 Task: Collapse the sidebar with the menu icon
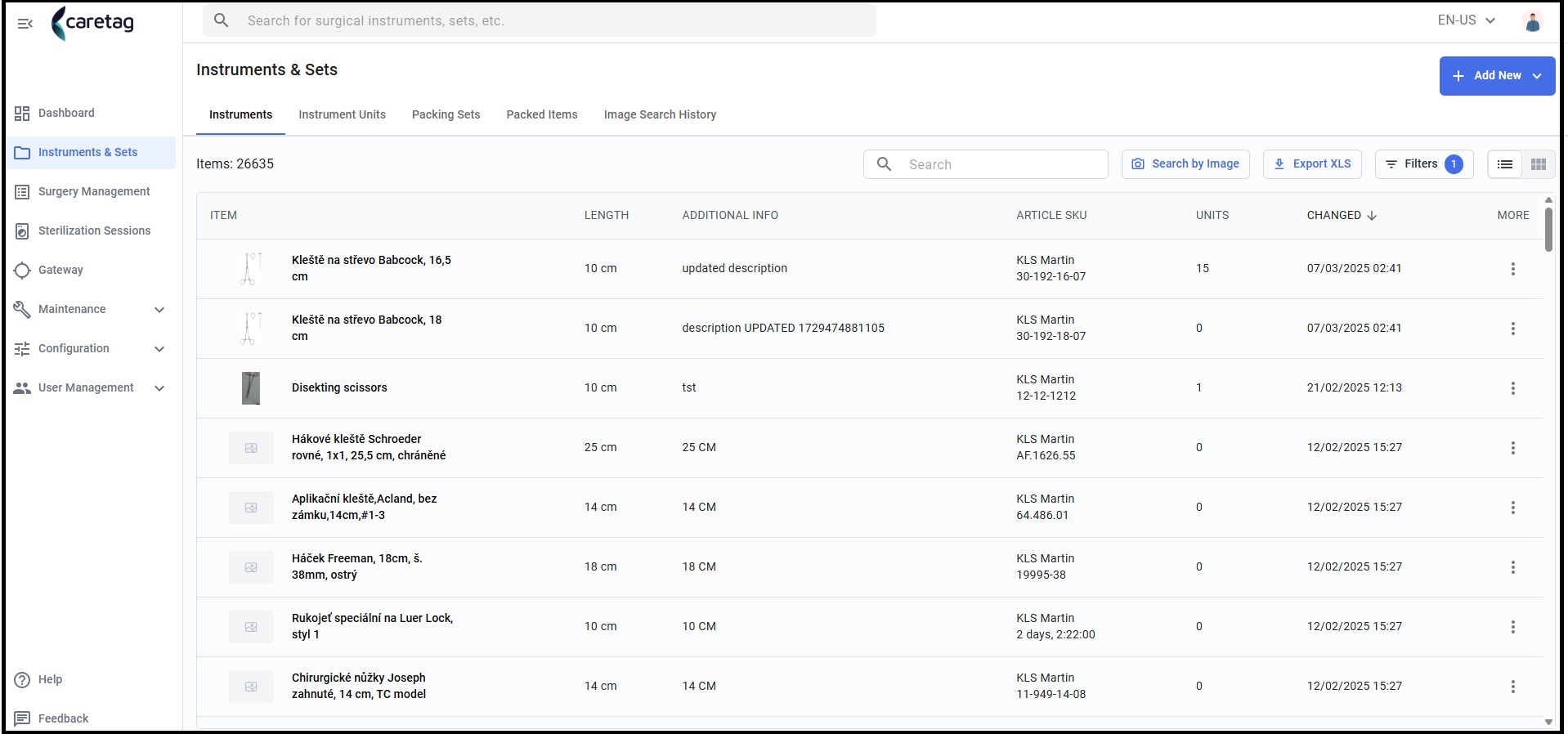tap(25, 24)
